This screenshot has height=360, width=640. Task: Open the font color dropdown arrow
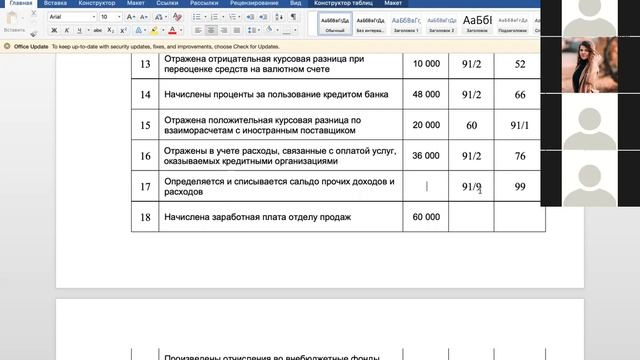(181, 30)
